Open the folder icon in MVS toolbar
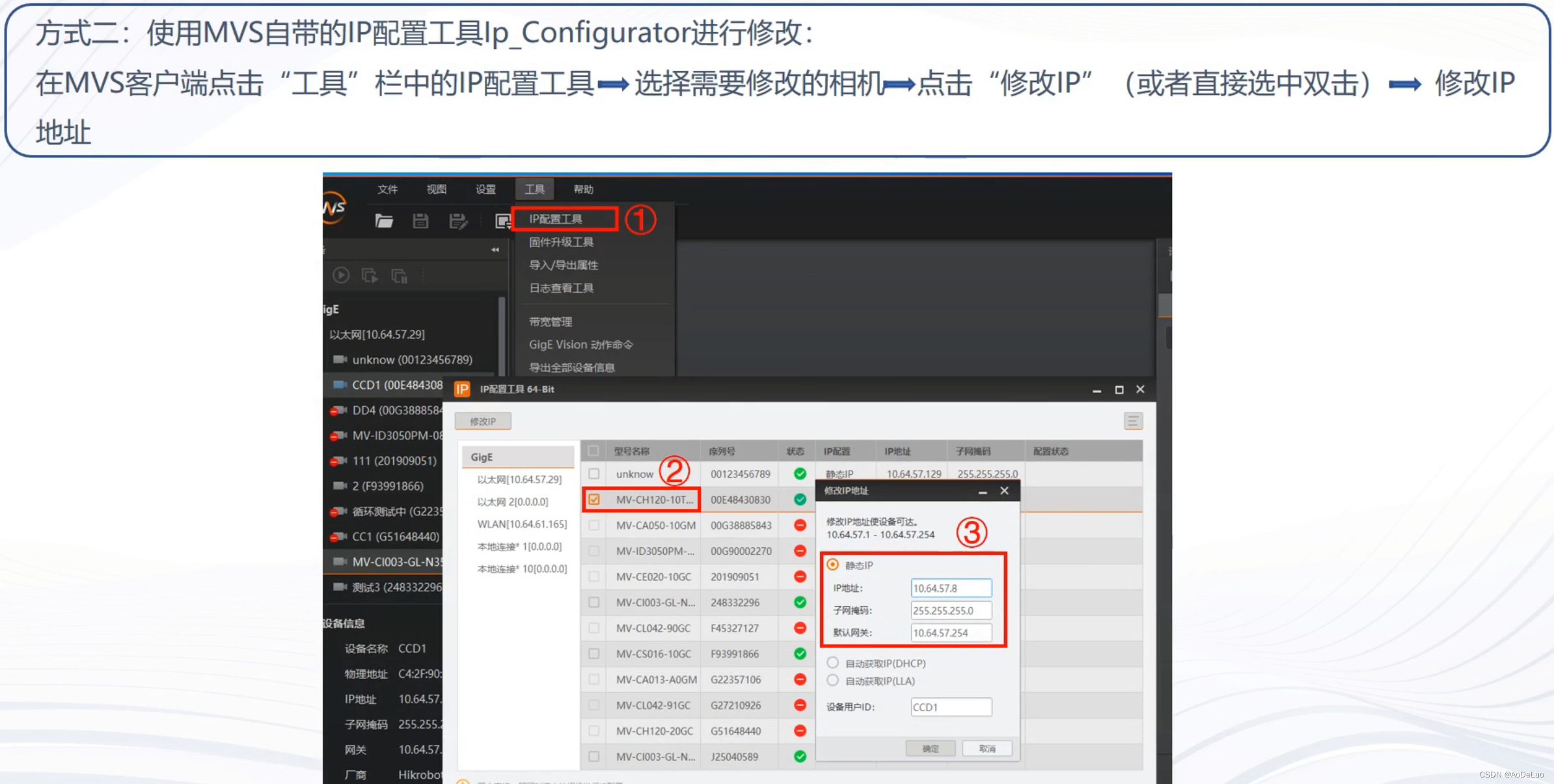This screenshot has width=1554, height=784. point(384,221)
